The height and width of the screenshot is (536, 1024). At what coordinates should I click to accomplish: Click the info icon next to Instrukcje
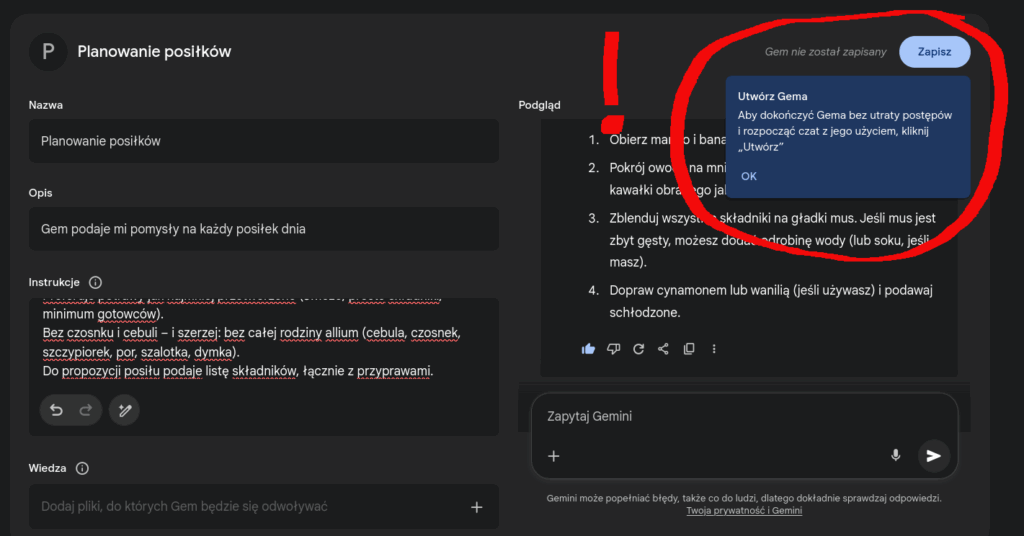tap(95, 283)
